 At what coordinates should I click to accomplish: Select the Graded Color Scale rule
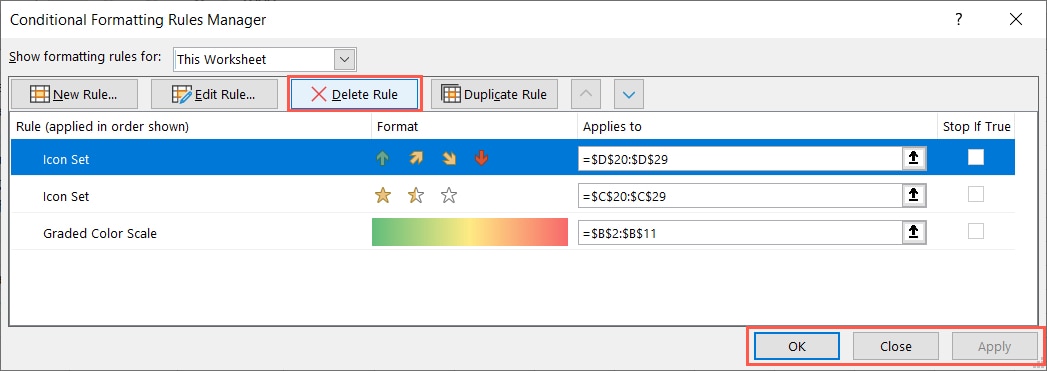[513, 233]
